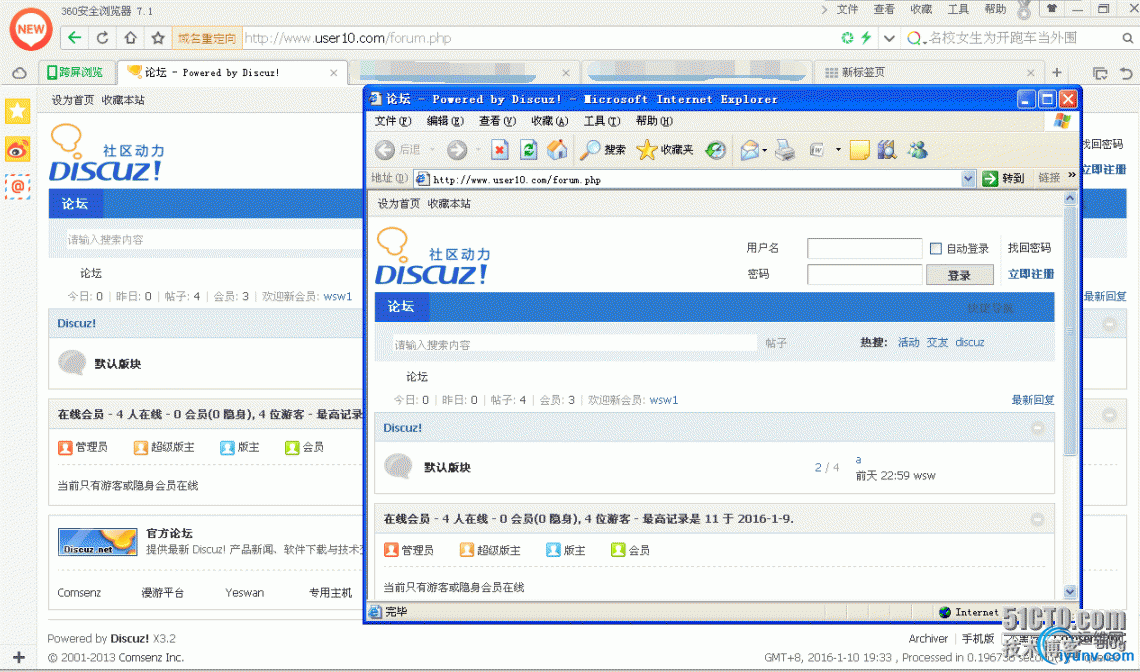This screenshot has width=1140, height=672.
Task: Expand the 360 menu overflow chevron
Action: pyautogui.click(x=824, y=9)
